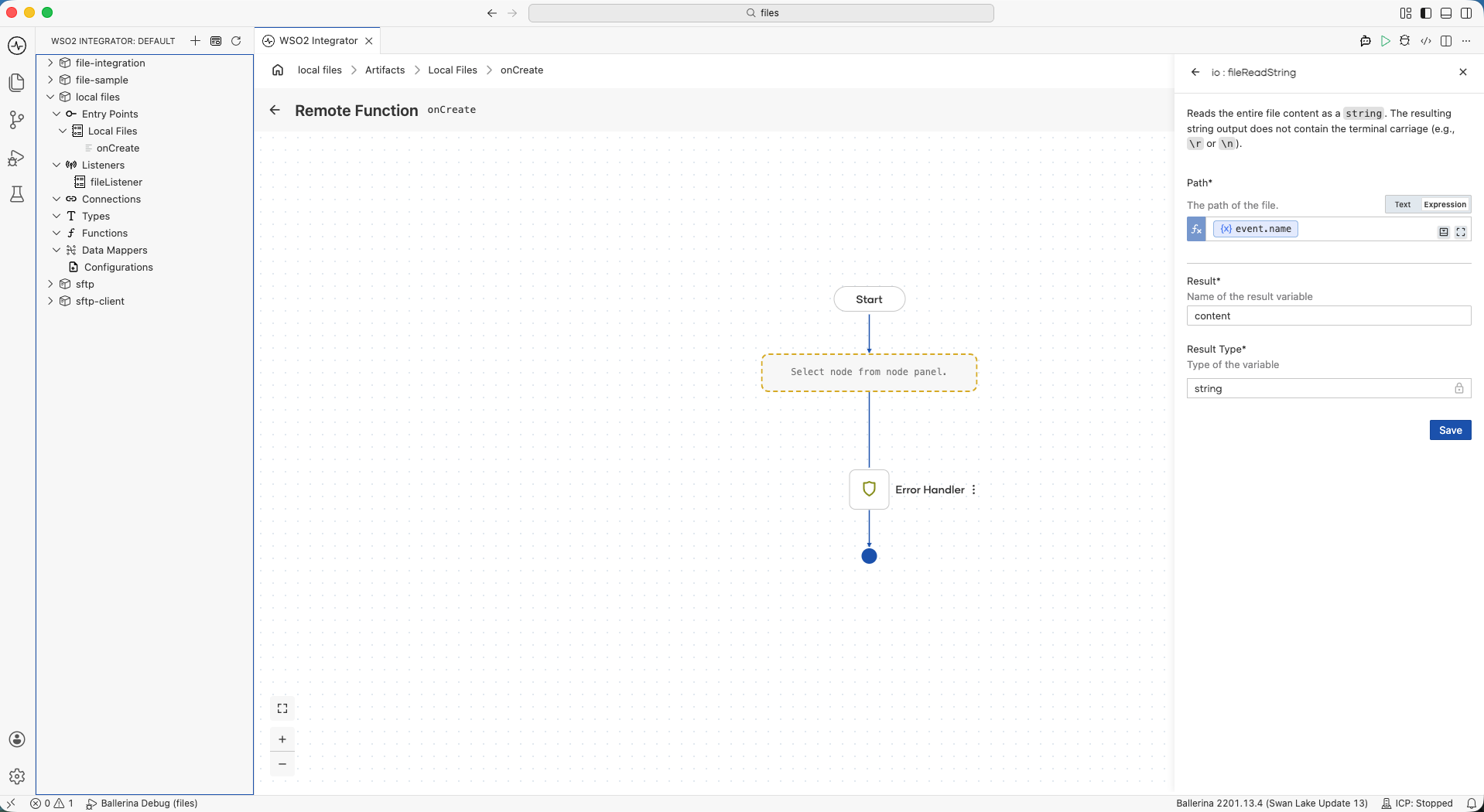1484x812 pixels.
Task: Click the back arrow in fileReadString panel
Action: click(x=1195, y=72)
